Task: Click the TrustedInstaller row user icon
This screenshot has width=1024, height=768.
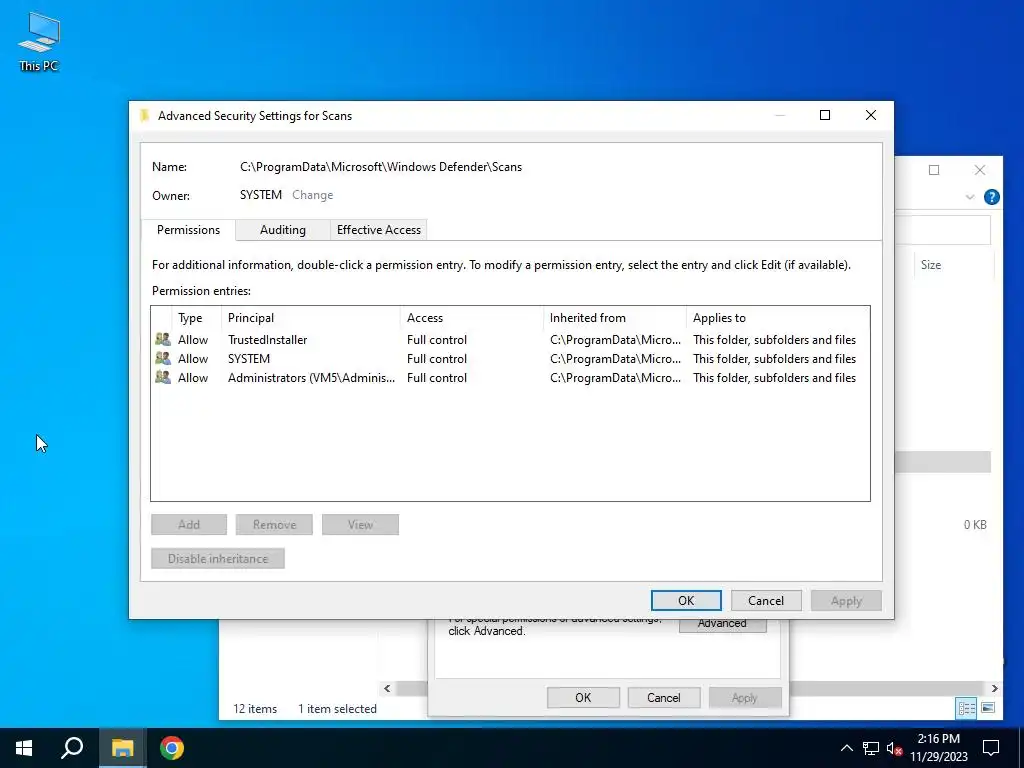Action: (163, 340)
